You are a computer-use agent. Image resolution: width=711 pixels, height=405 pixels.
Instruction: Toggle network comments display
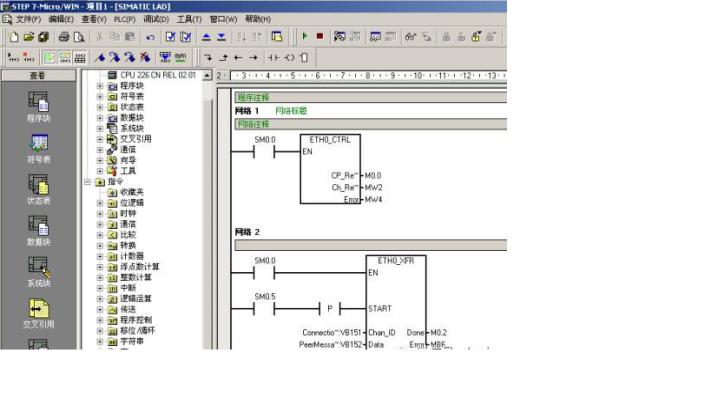(x=64, y=58)
